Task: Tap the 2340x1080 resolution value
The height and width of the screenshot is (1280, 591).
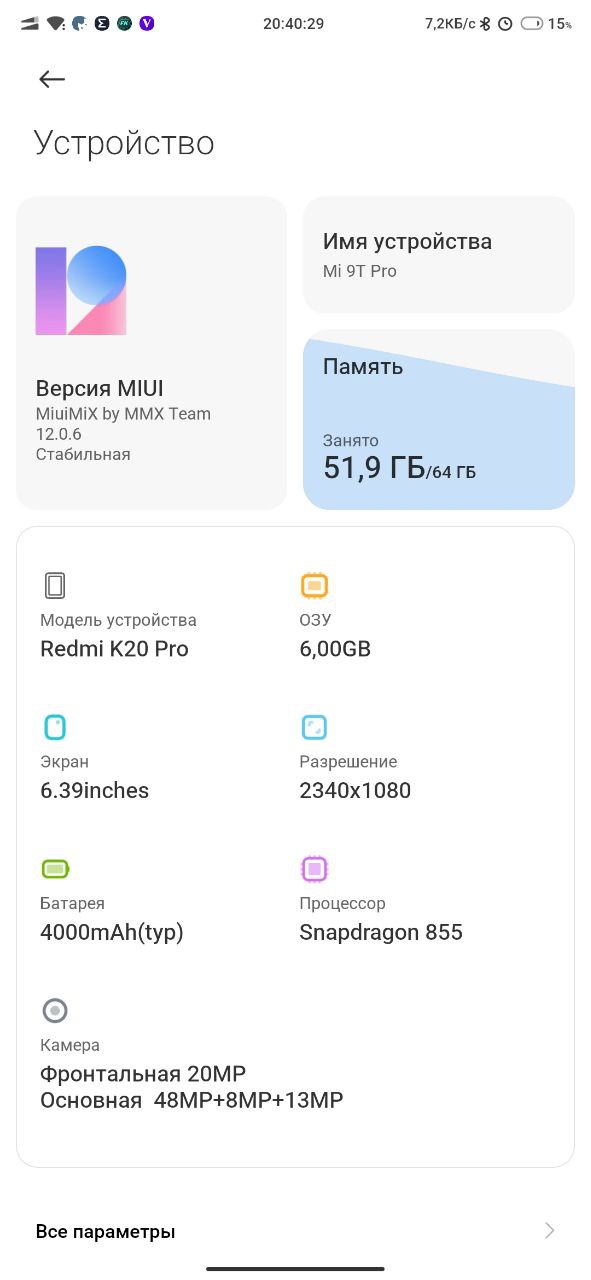Action: (355, 791)
